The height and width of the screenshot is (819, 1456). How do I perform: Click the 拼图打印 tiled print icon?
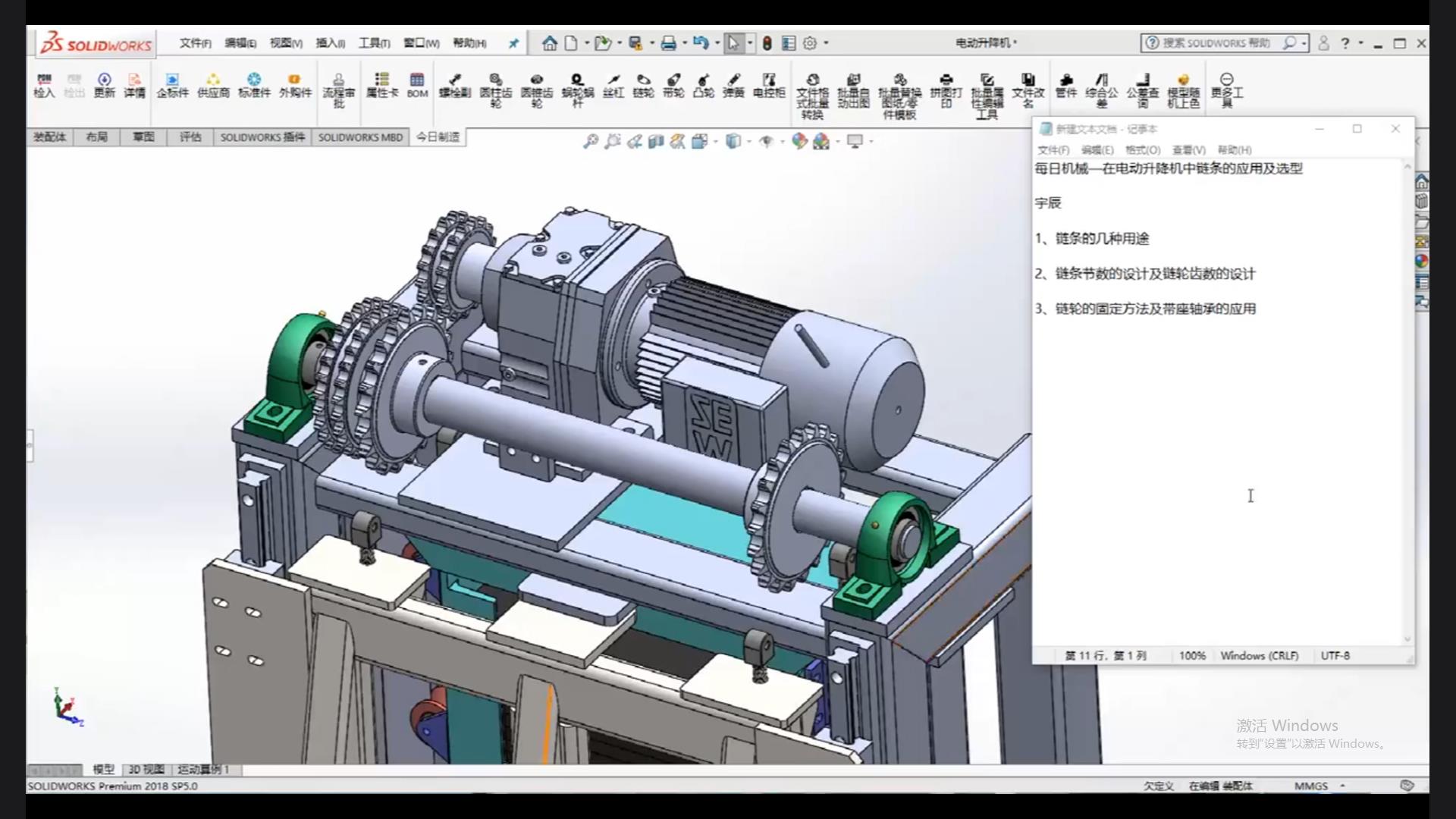tap(946, 91)
